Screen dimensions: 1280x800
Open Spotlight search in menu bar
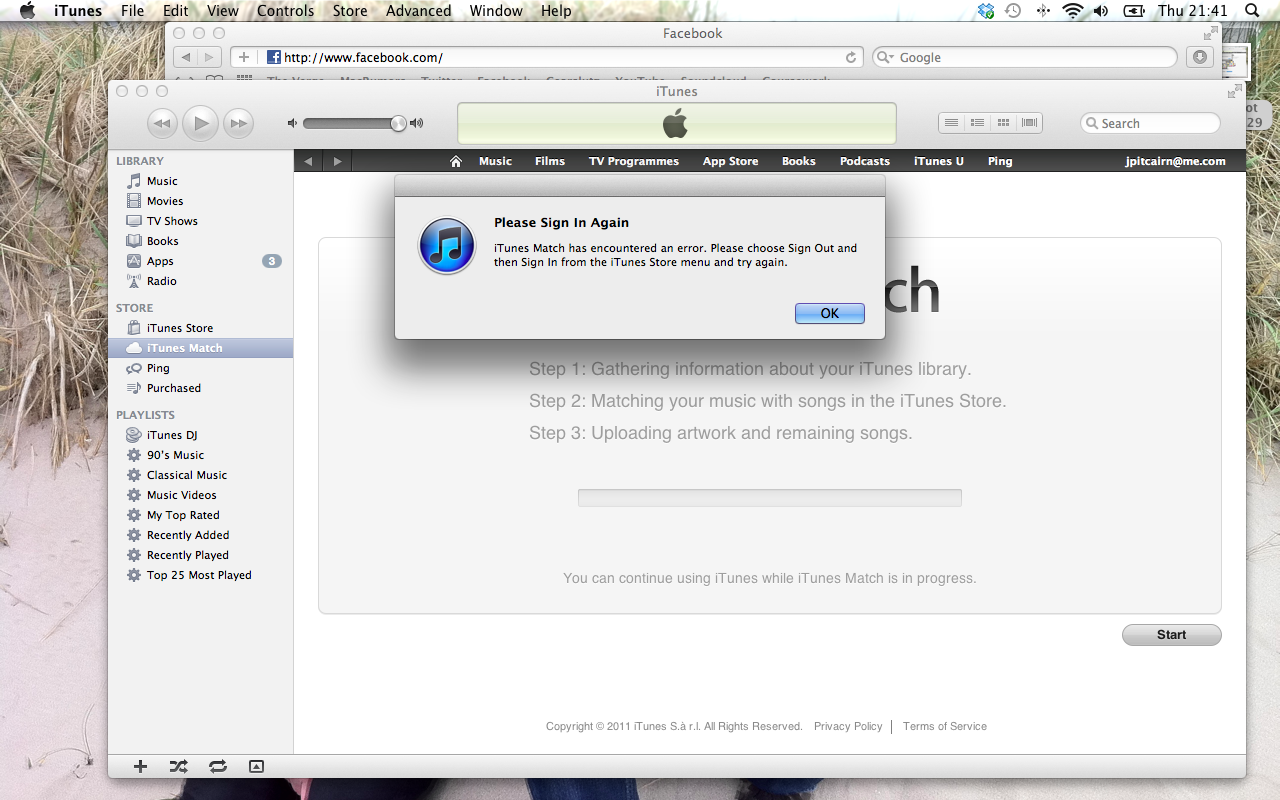click(1252, 11)
